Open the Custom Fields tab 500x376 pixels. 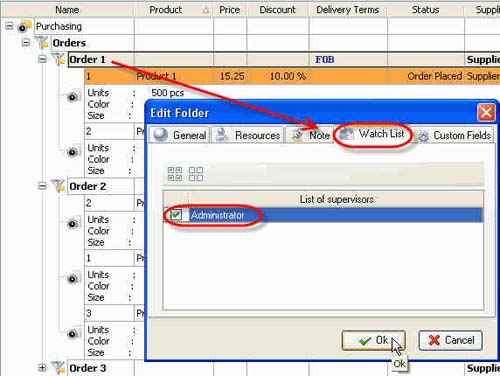pyautogui.click(x=455, y=135)
